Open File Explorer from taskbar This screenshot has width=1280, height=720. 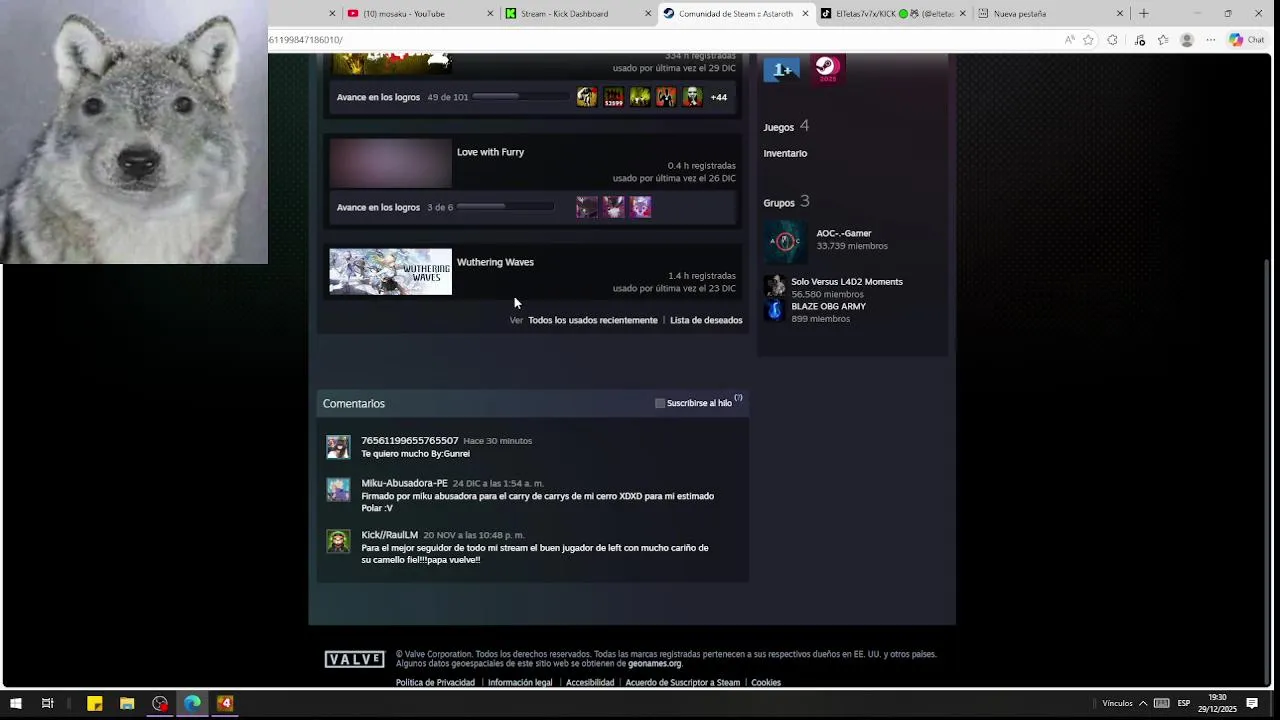127,703
